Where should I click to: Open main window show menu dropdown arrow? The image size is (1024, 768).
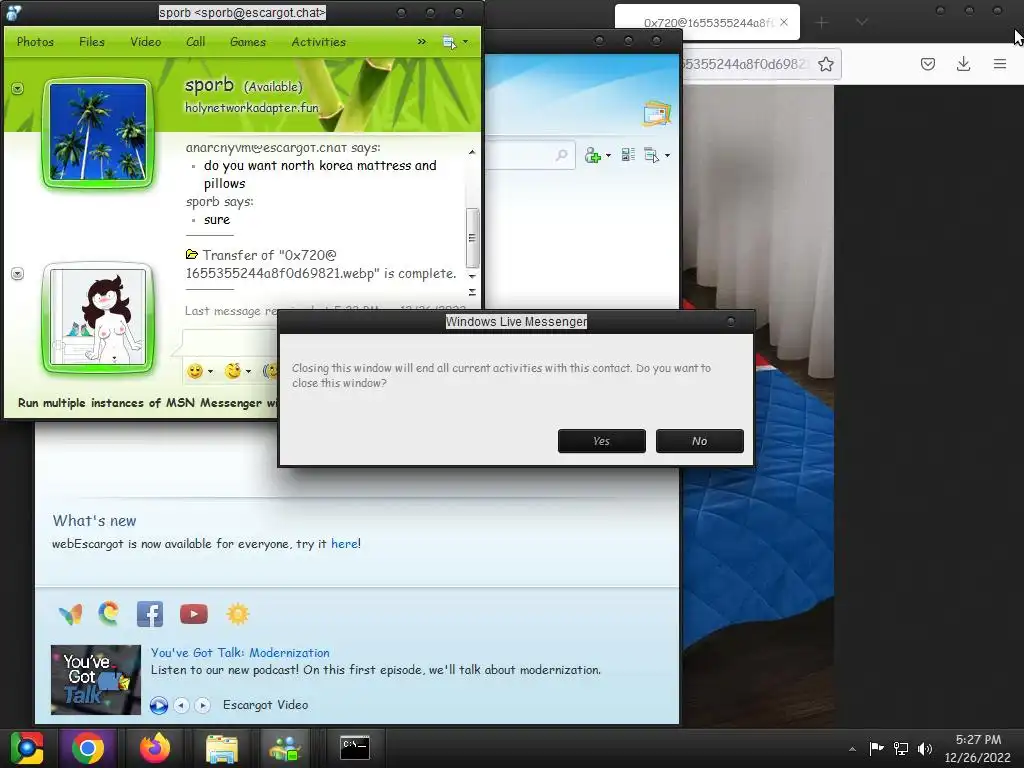coord(667,155)
